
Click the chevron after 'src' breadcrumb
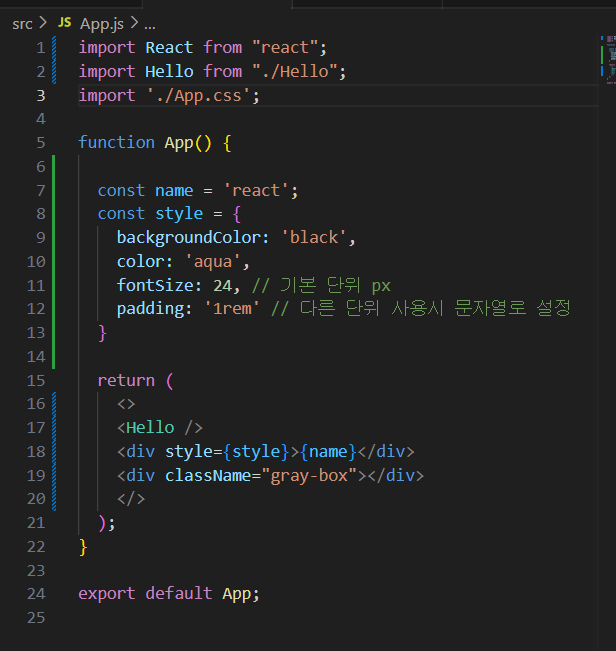click(x=42, y=23)
